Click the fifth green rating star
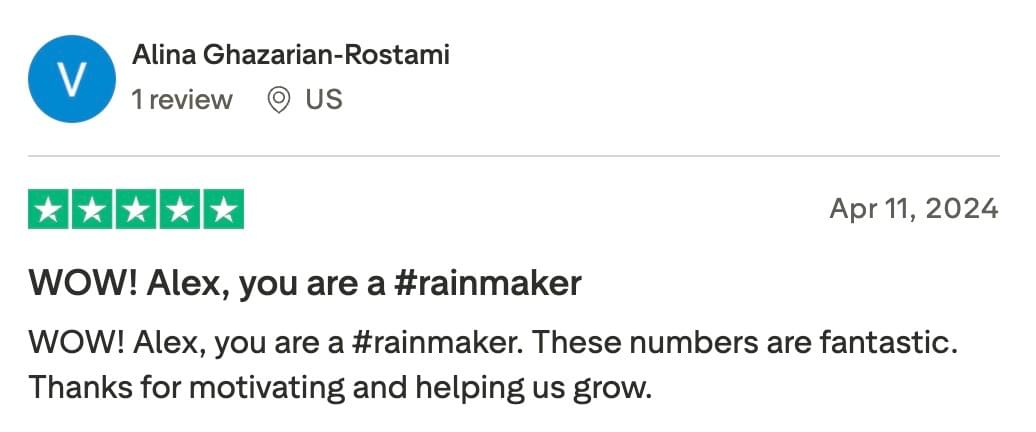The width and height of the screenshot is (1036, 432). pos(223,209)
